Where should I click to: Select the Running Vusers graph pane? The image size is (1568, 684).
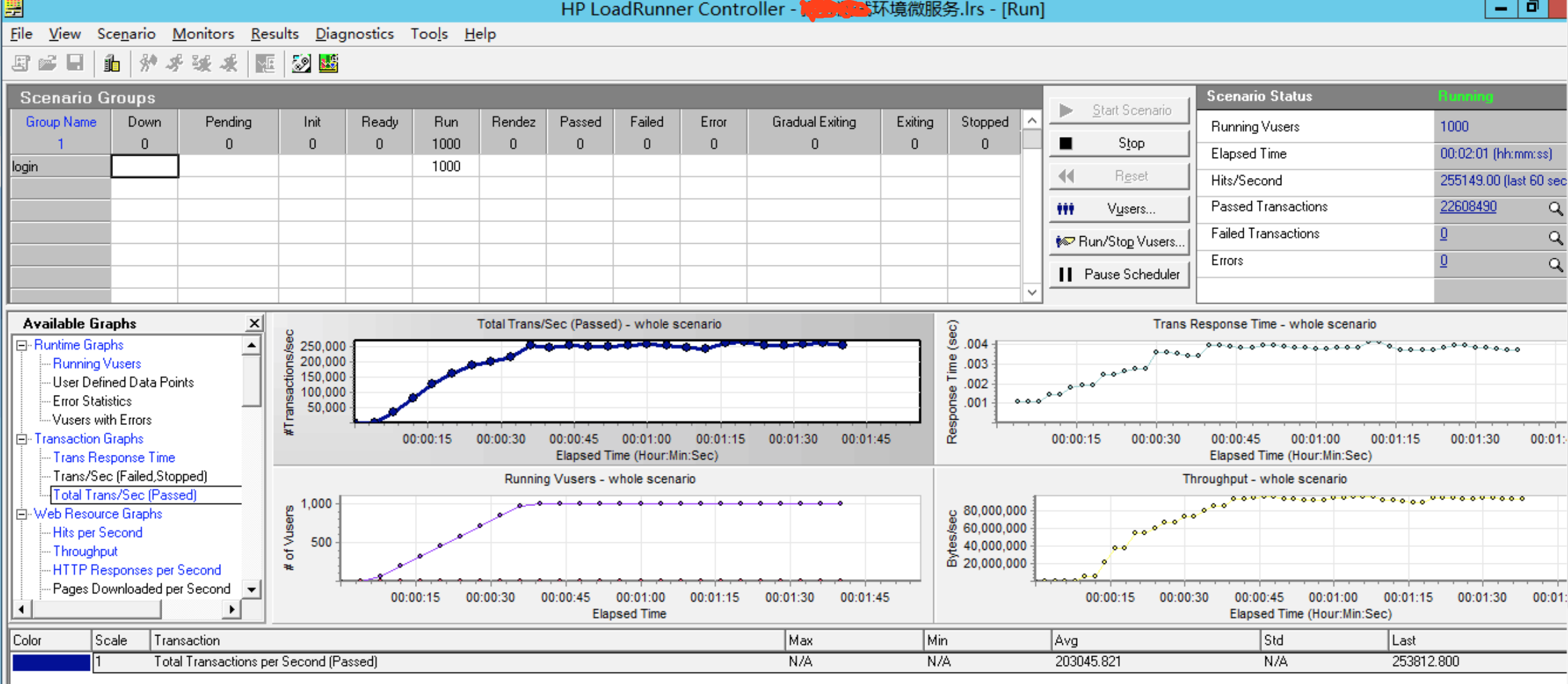[603, 546]
